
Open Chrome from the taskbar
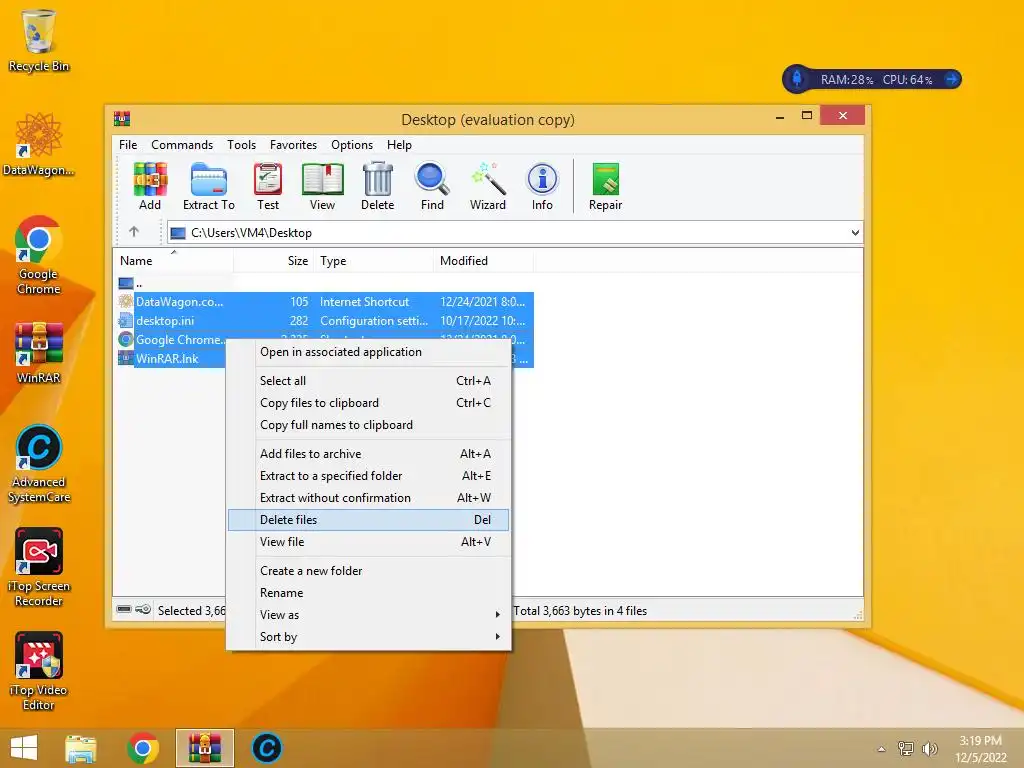point(143,748)
